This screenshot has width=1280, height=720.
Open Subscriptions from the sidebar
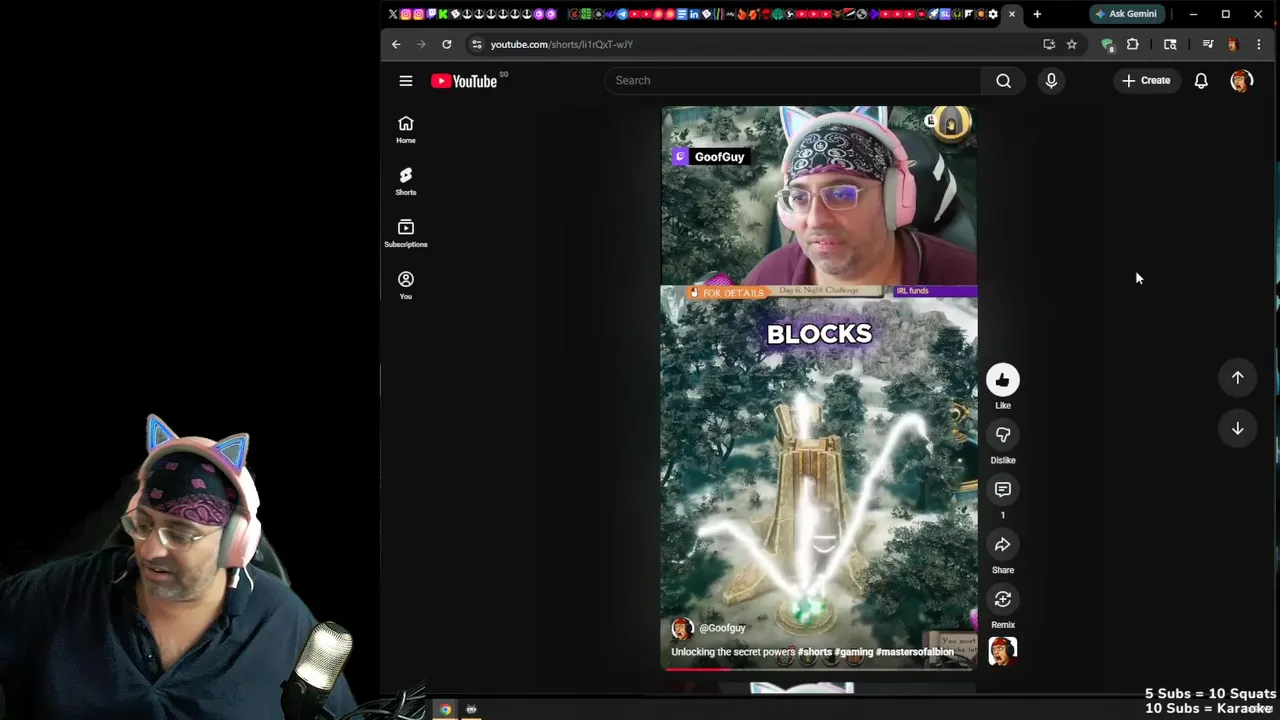(406, 233)
